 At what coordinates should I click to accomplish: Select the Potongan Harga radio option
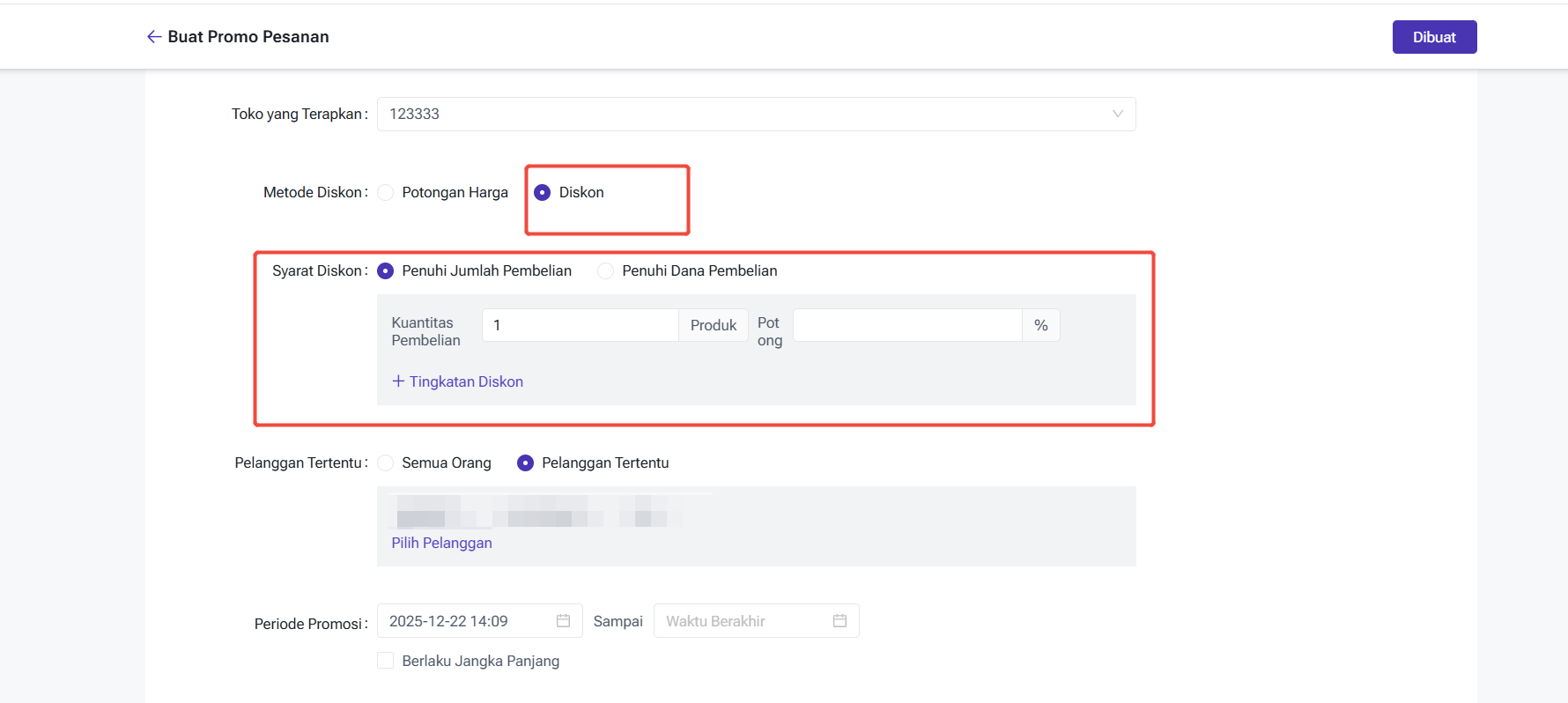386,193
